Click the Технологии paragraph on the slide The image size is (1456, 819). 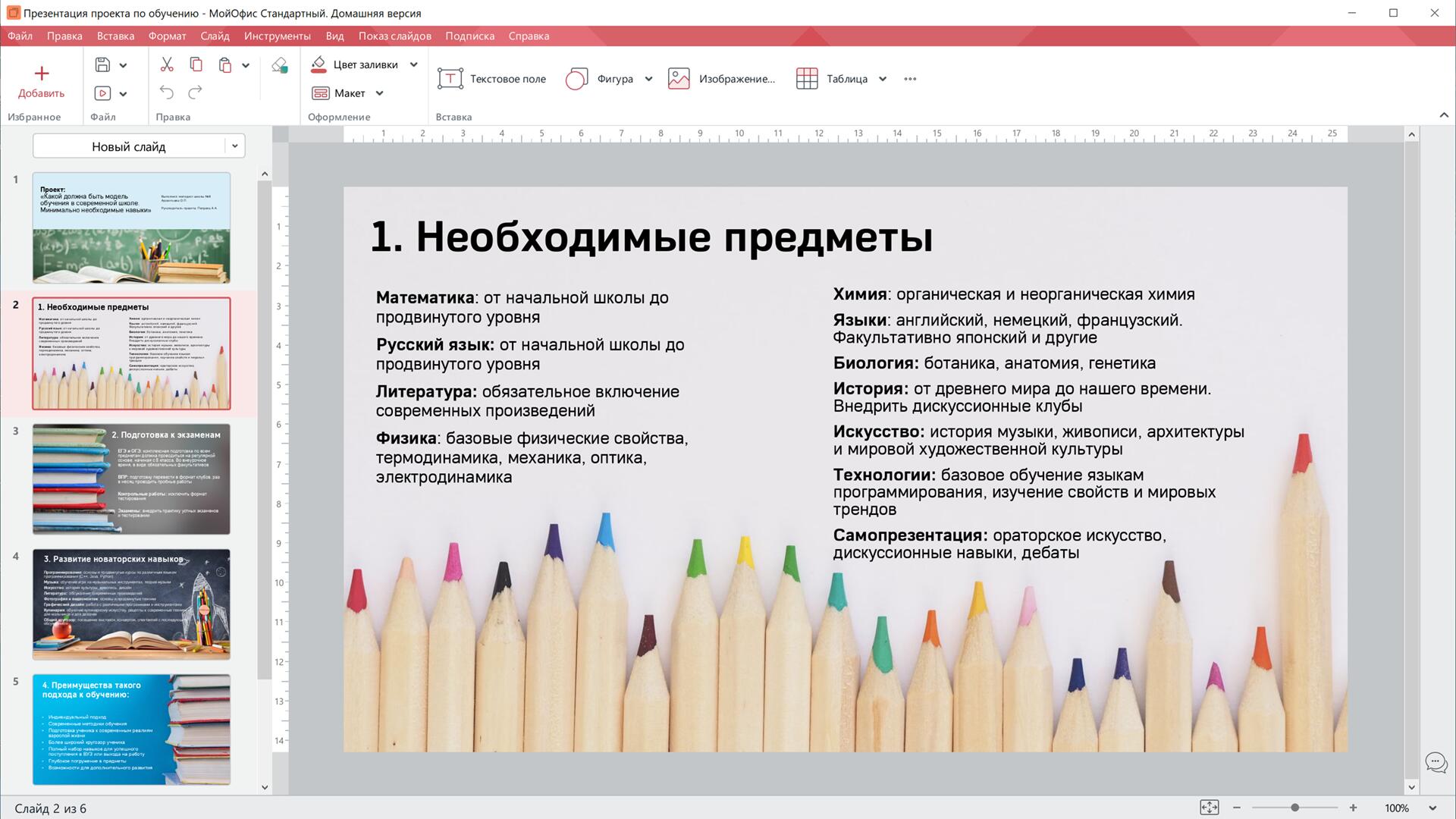pyautogui.click(x=1025, y=491)
